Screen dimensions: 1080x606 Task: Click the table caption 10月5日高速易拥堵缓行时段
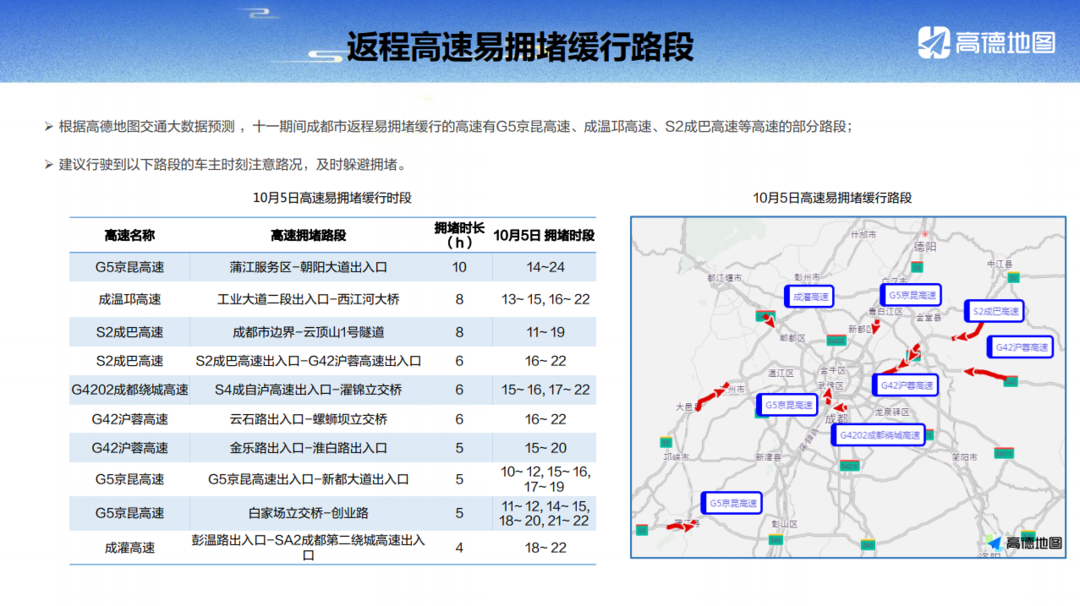point(332,198)
